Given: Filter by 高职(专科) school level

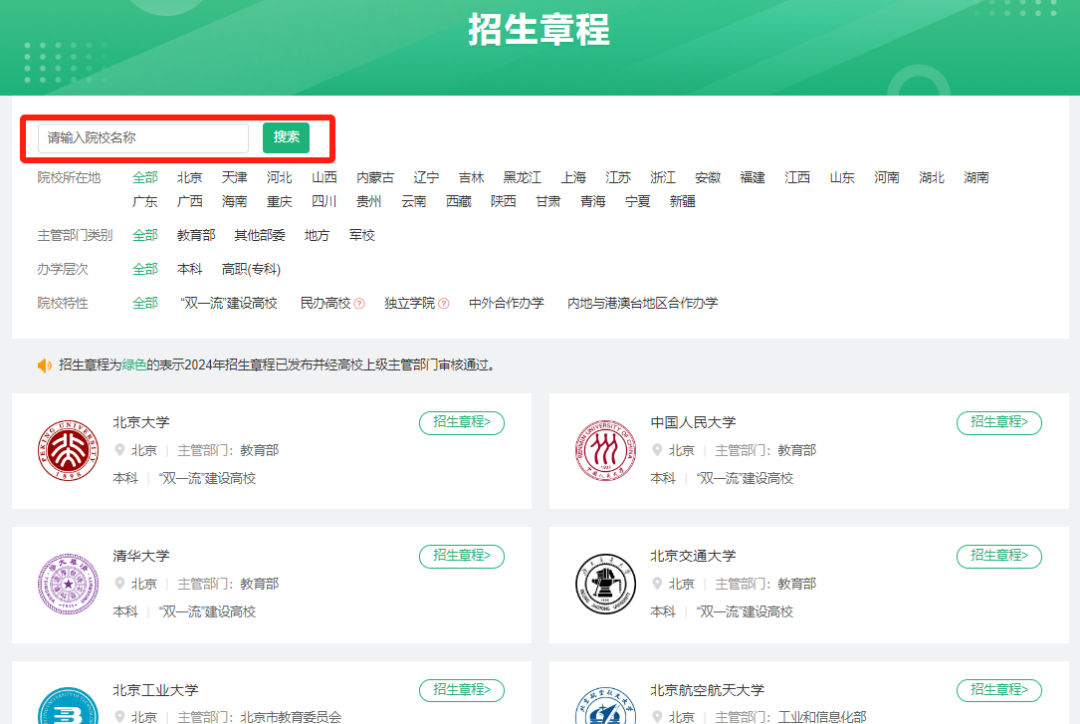Looking at the screenshot, I should click(251, 269).
